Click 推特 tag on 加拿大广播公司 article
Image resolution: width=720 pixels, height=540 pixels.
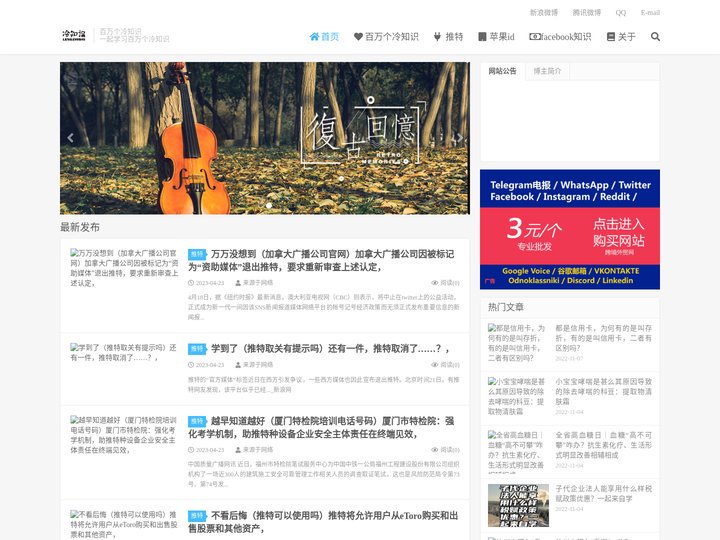pos(197,254)
